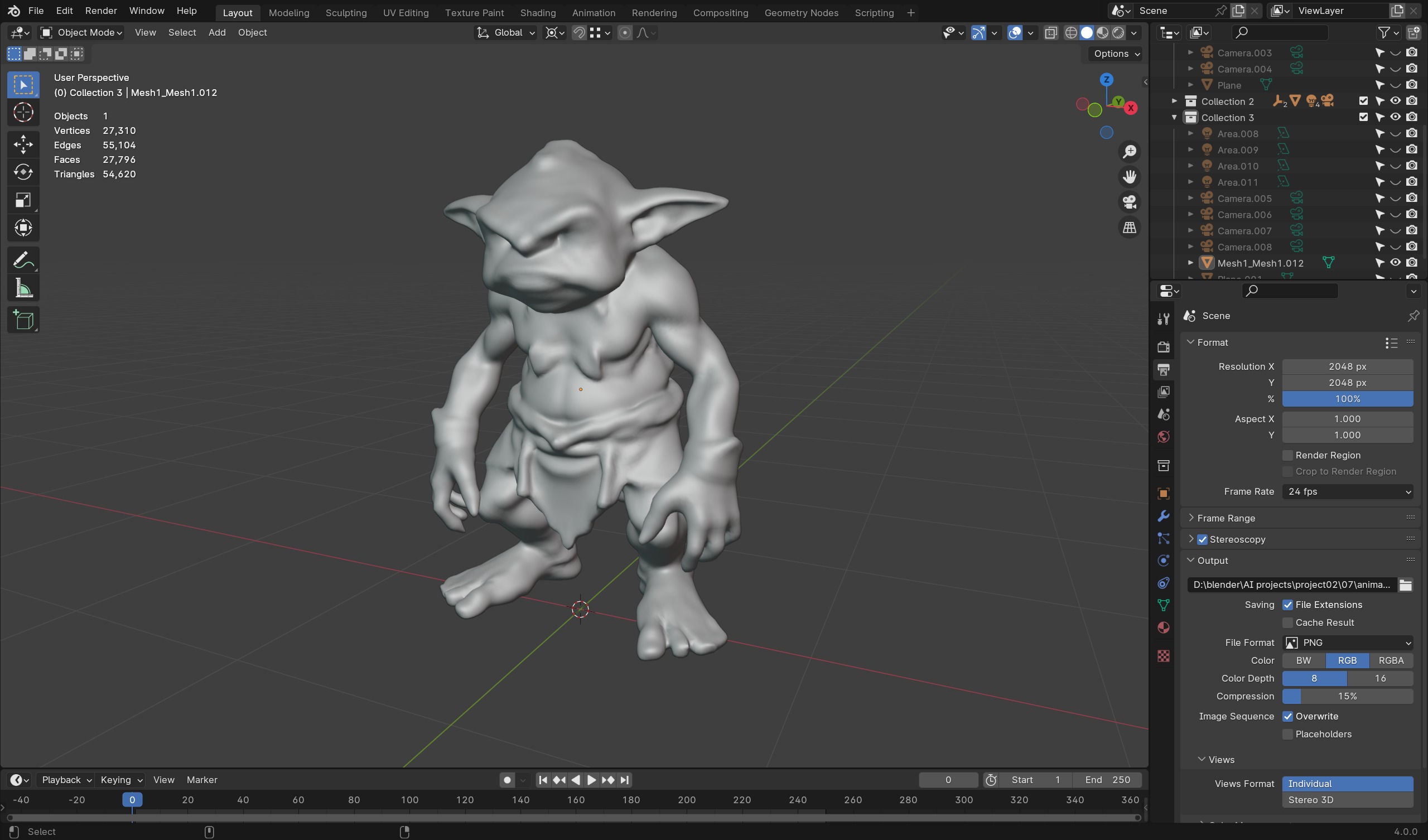1428x840 pixels.
Task: Click the zoom view magnifier icon
Action: pyautogui.click(x=1130, y=151)
